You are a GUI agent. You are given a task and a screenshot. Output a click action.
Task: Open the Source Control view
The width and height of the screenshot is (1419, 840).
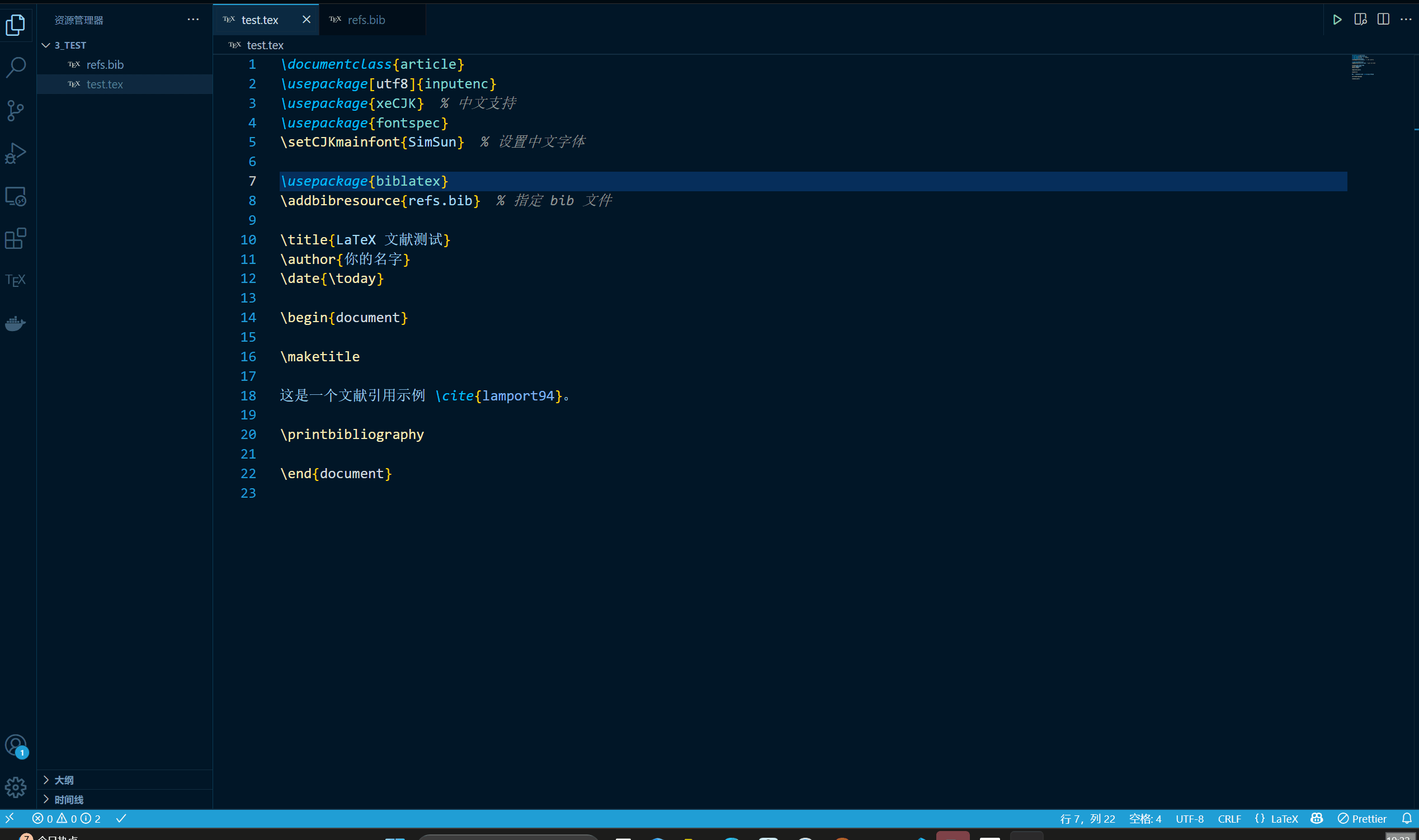pyautogui.click(x=16, y=110)
